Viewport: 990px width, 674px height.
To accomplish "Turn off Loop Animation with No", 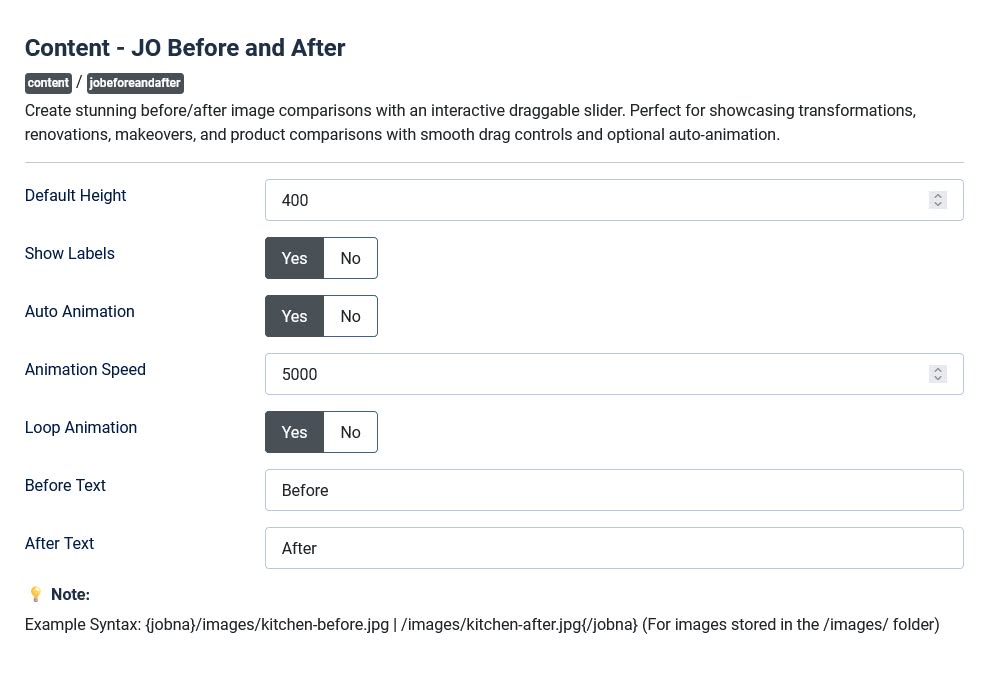I will click(350, 432).
